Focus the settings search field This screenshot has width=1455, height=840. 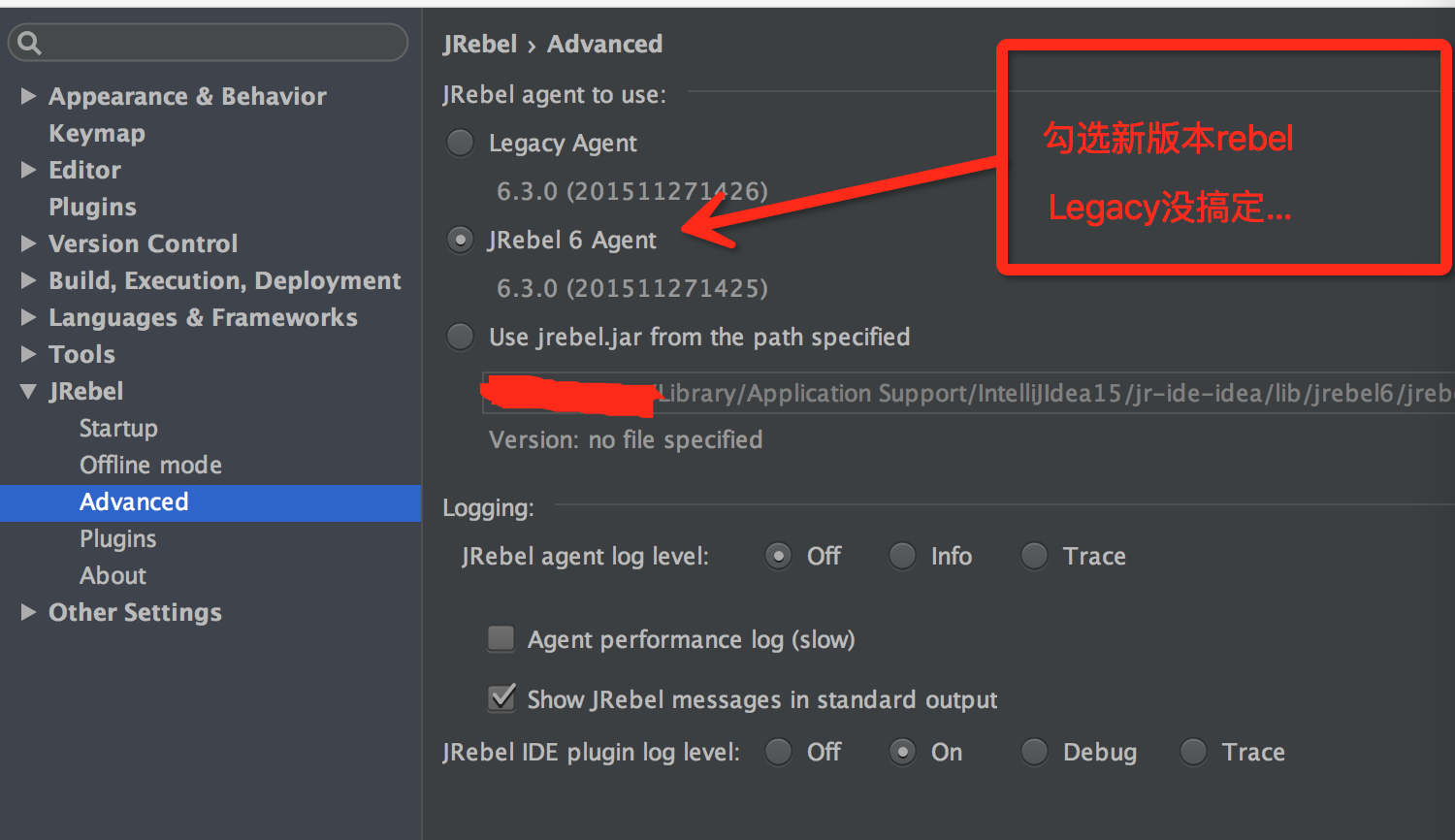point(208,43)
